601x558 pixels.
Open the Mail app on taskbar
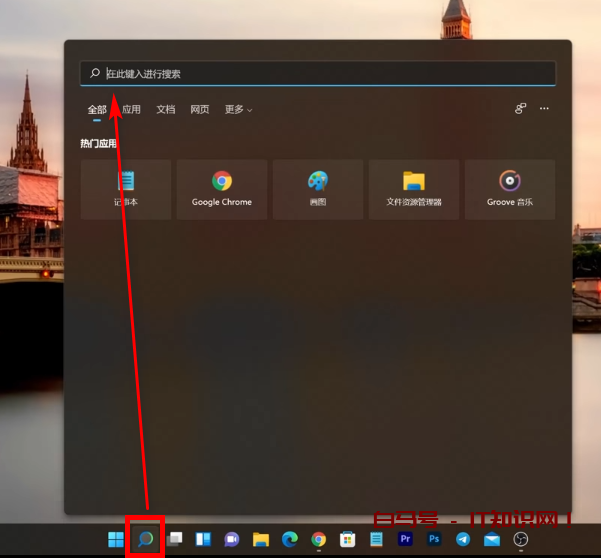(492, 540)
